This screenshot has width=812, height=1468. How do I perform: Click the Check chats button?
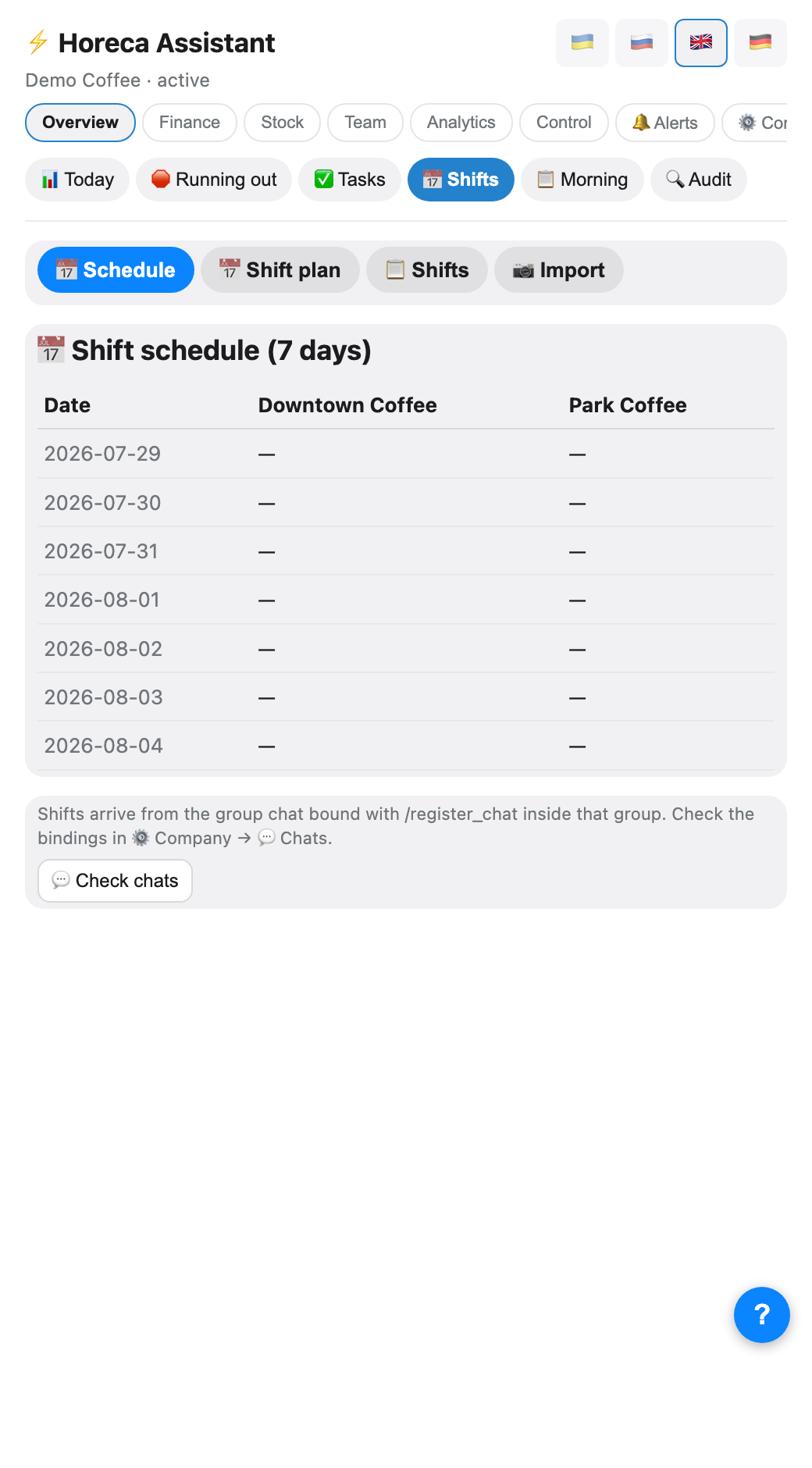click(115, 881)
